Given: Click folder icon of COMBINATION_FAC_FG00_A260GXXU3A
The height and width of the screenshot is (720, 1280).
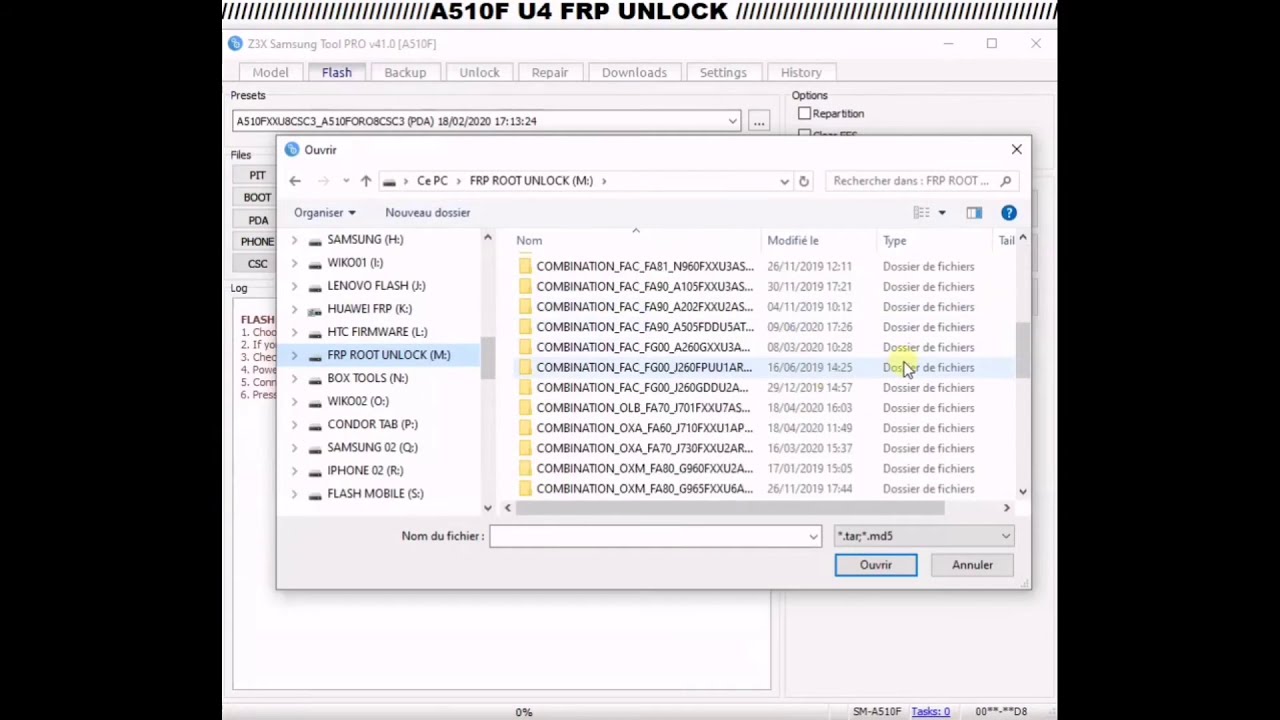Looking at the screenshot, I should coord(525,347).
